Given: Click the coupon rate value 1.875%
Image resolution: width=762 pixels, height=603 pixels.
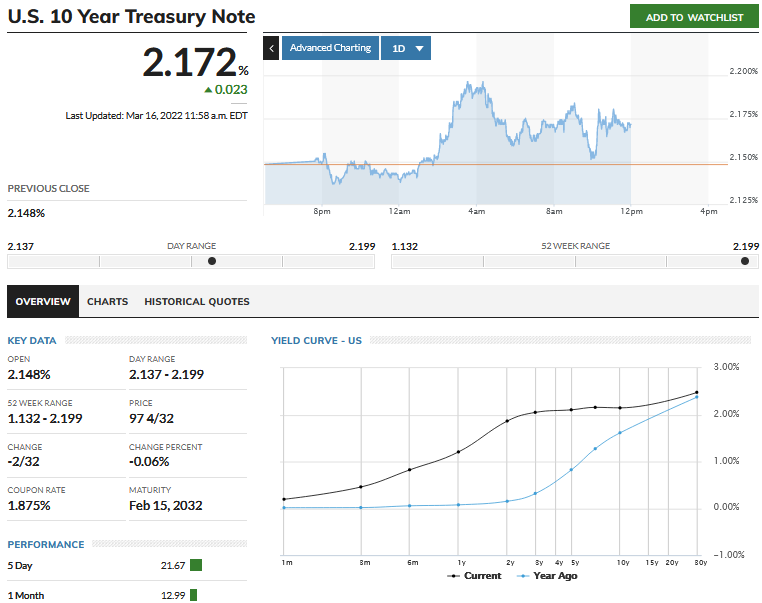Looking at the screenshot, I should 29,506.
